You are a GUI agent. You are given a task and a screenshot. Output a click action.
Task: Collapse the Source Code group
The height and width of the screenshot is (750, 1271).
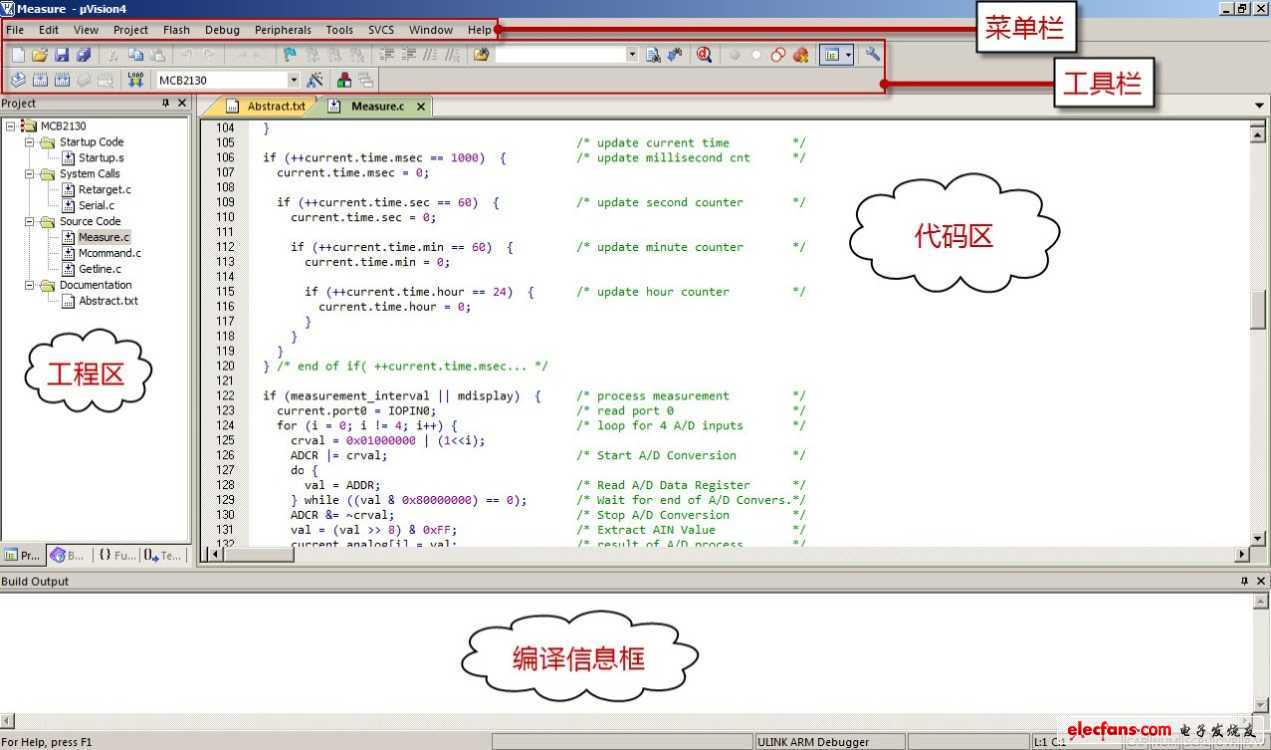tap(30, 222)
